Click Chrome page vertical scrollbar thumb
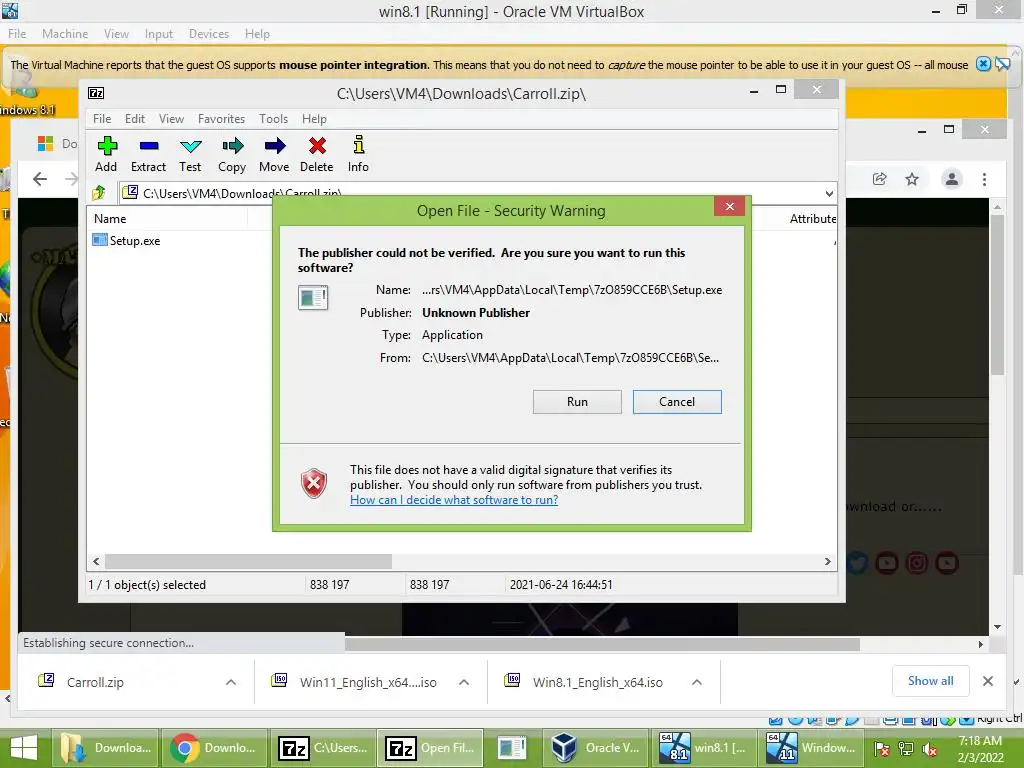The width and height of the screenshot is (1024, 768). point(997,294)
